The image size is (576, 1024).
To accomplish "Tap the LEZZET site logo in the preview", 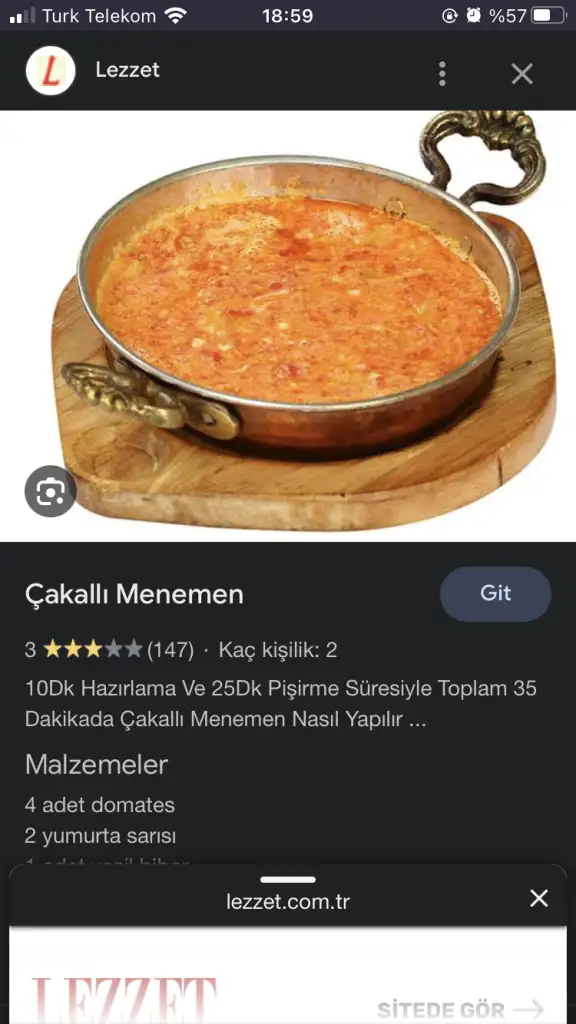I will point(124,999).
